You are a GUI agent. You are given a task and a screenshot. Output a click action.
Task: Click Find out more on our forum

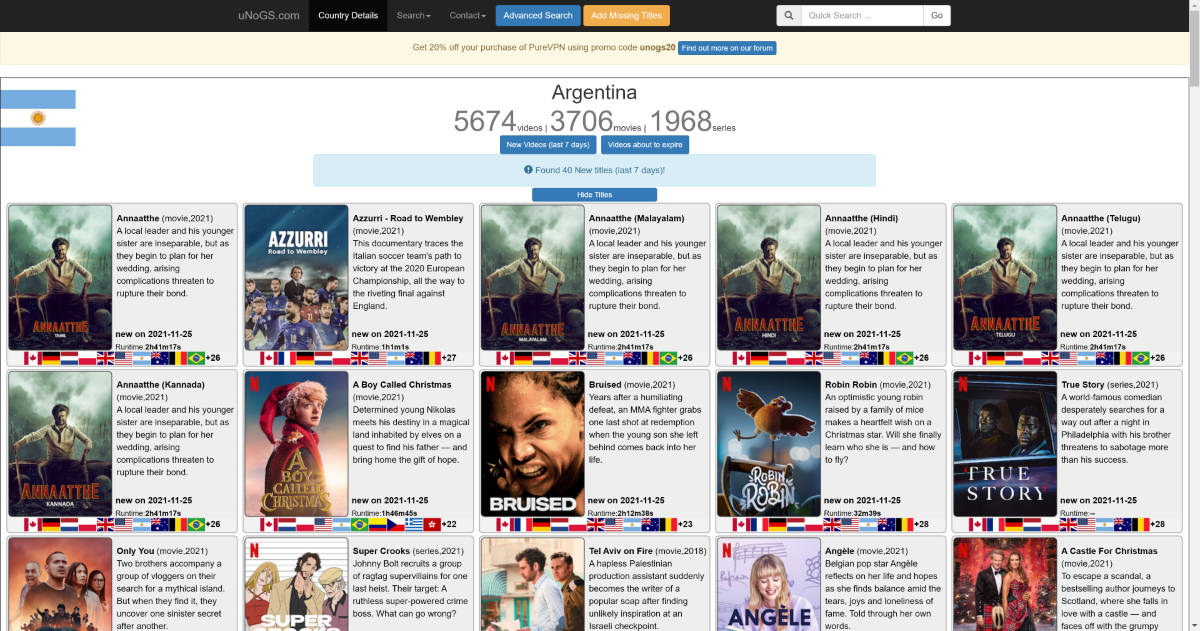[727, 48]
